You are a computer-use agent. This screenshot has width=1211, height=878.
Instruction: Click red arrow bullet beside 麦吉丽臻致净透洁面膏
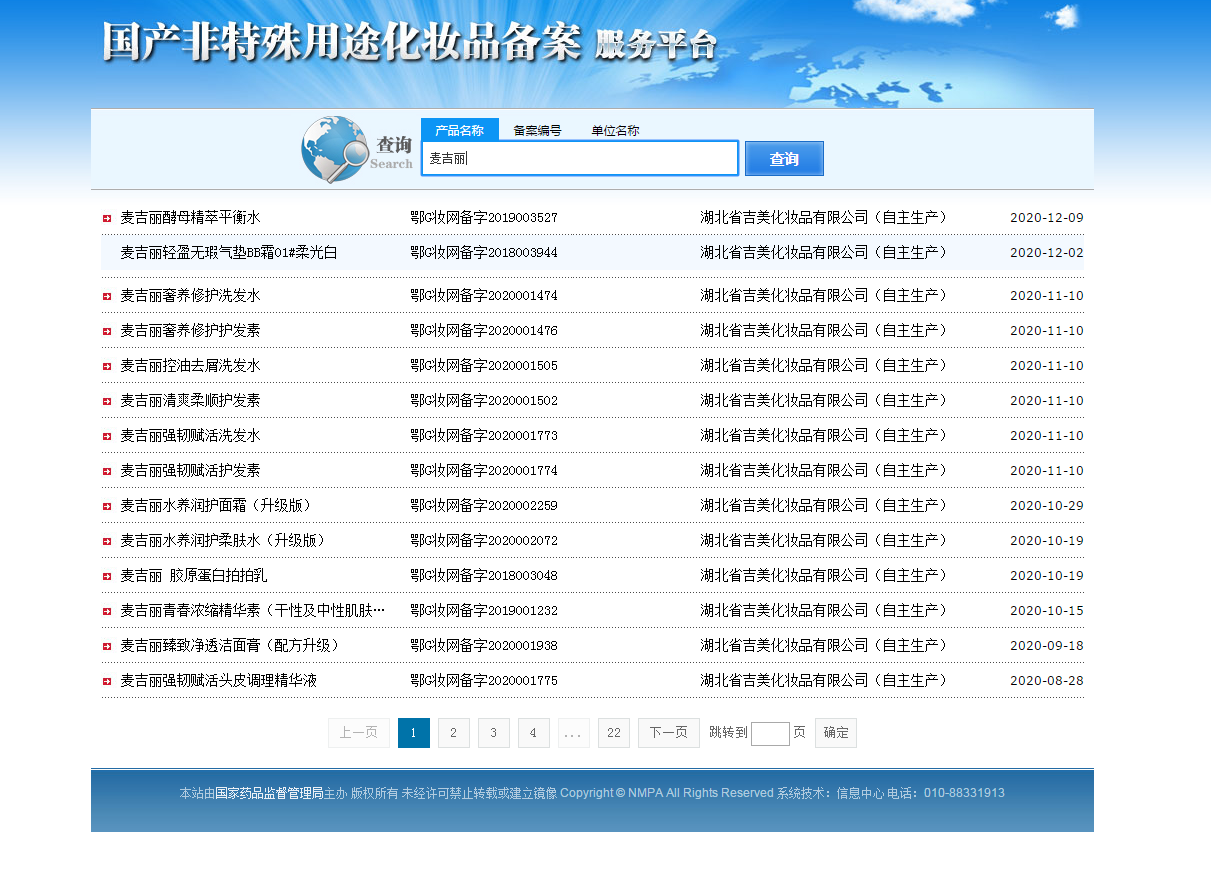(107, 646)
